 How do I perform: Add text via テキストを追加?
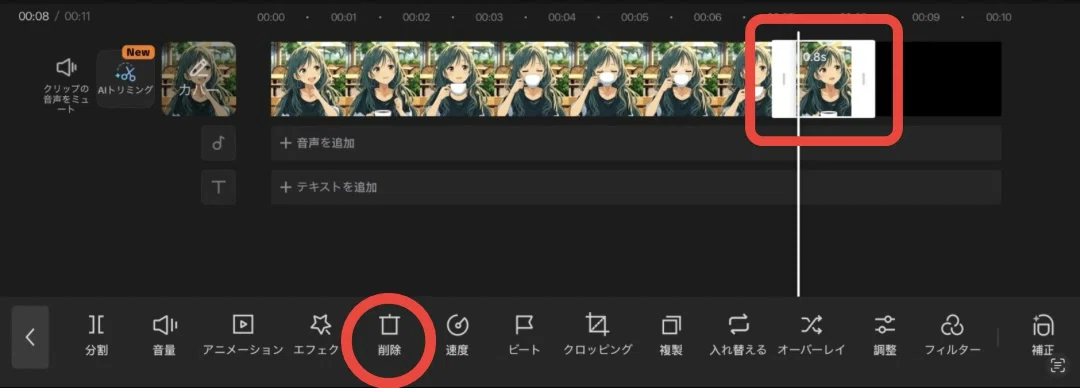pos(635,187)
